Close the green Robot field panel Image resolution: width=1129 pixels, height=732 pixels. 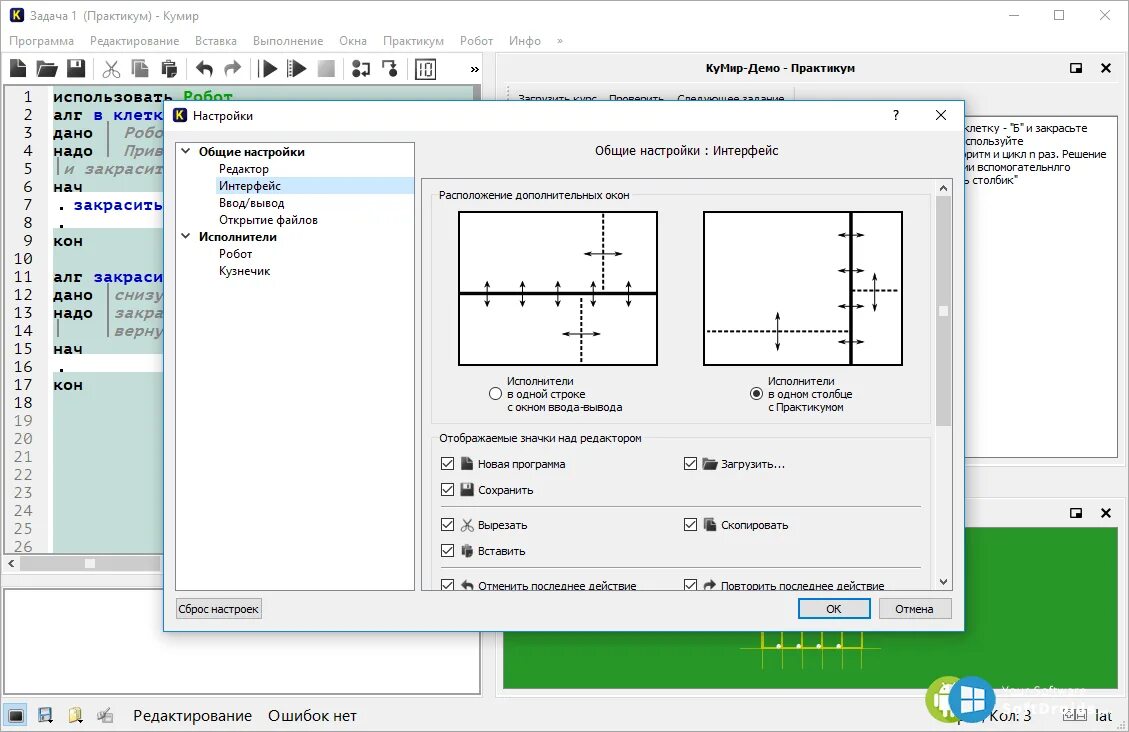coord(1106,512)
